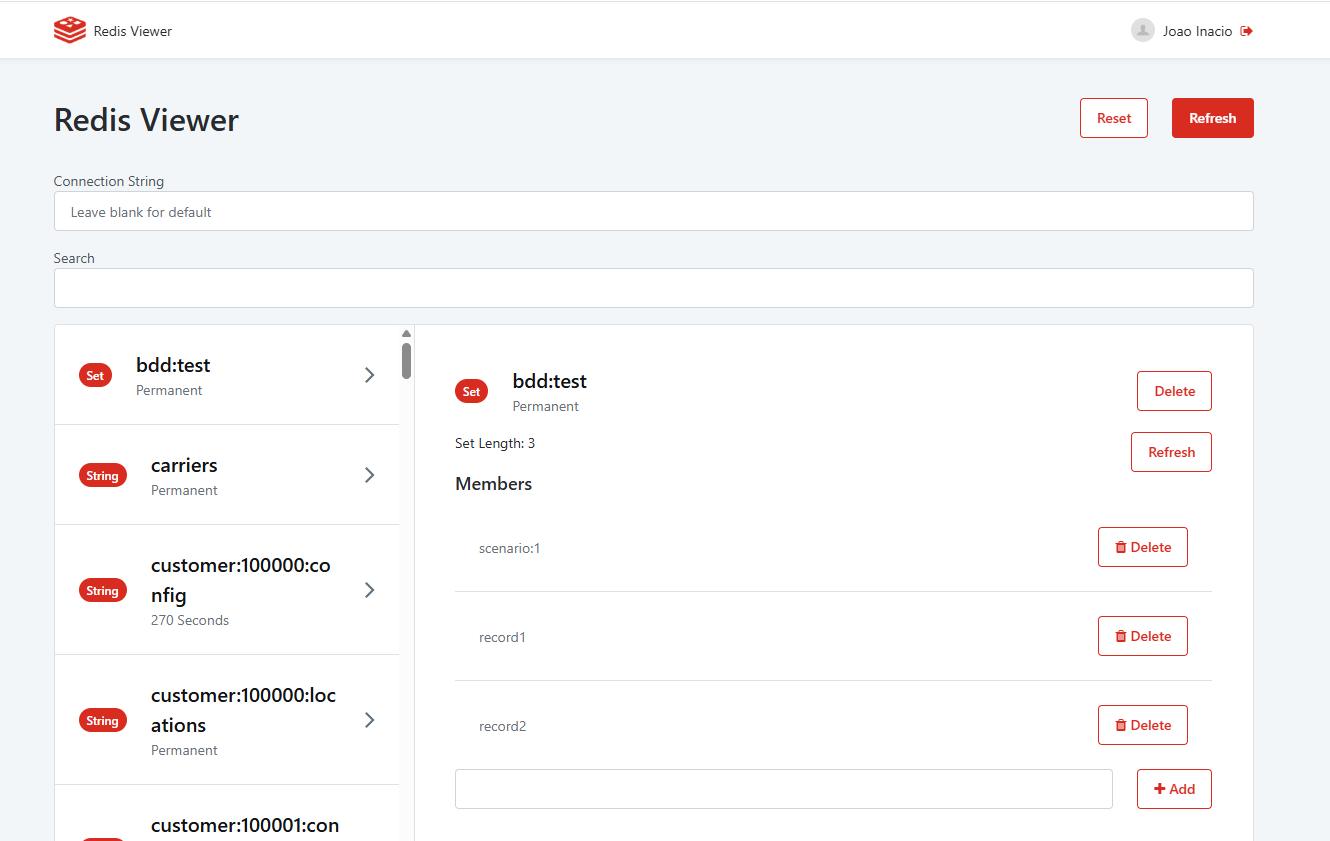This screenshot has height=841, width=1330.
Task: Select customer:100000:config key name
Action: [x=241, y=580]
